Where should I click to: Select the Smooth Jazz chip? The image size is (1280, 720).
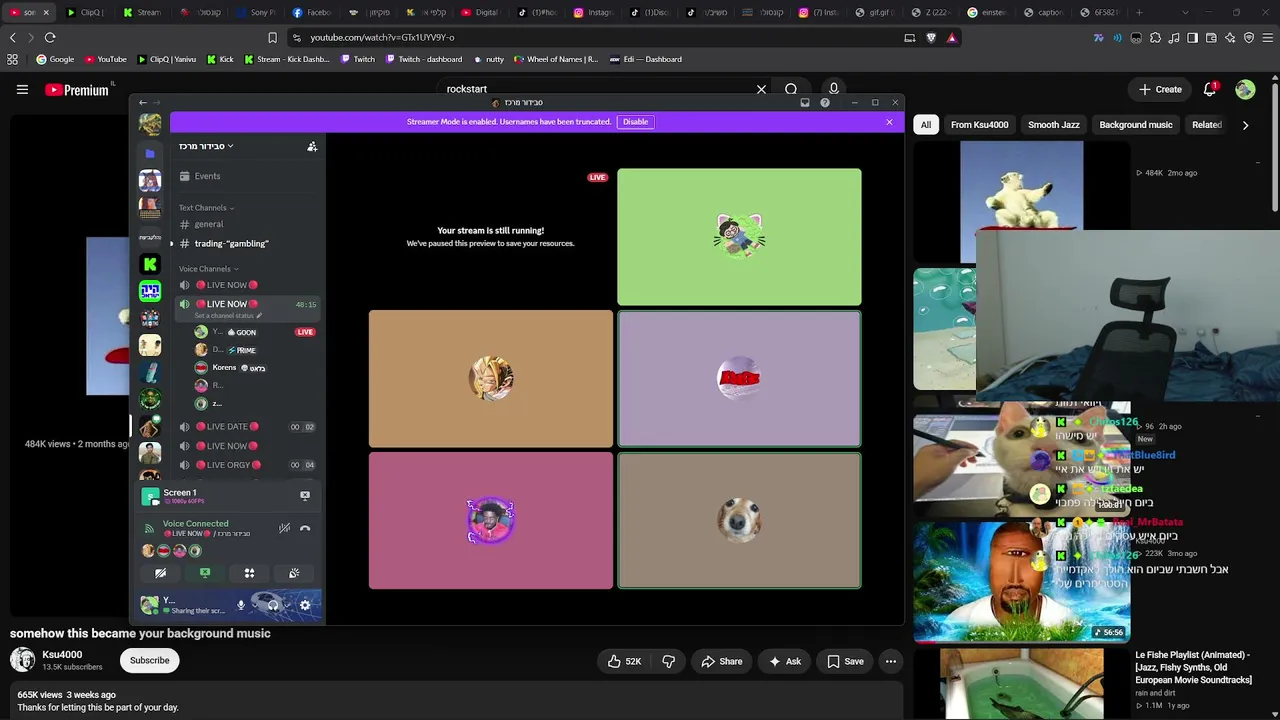click(x=1054, y=125)
